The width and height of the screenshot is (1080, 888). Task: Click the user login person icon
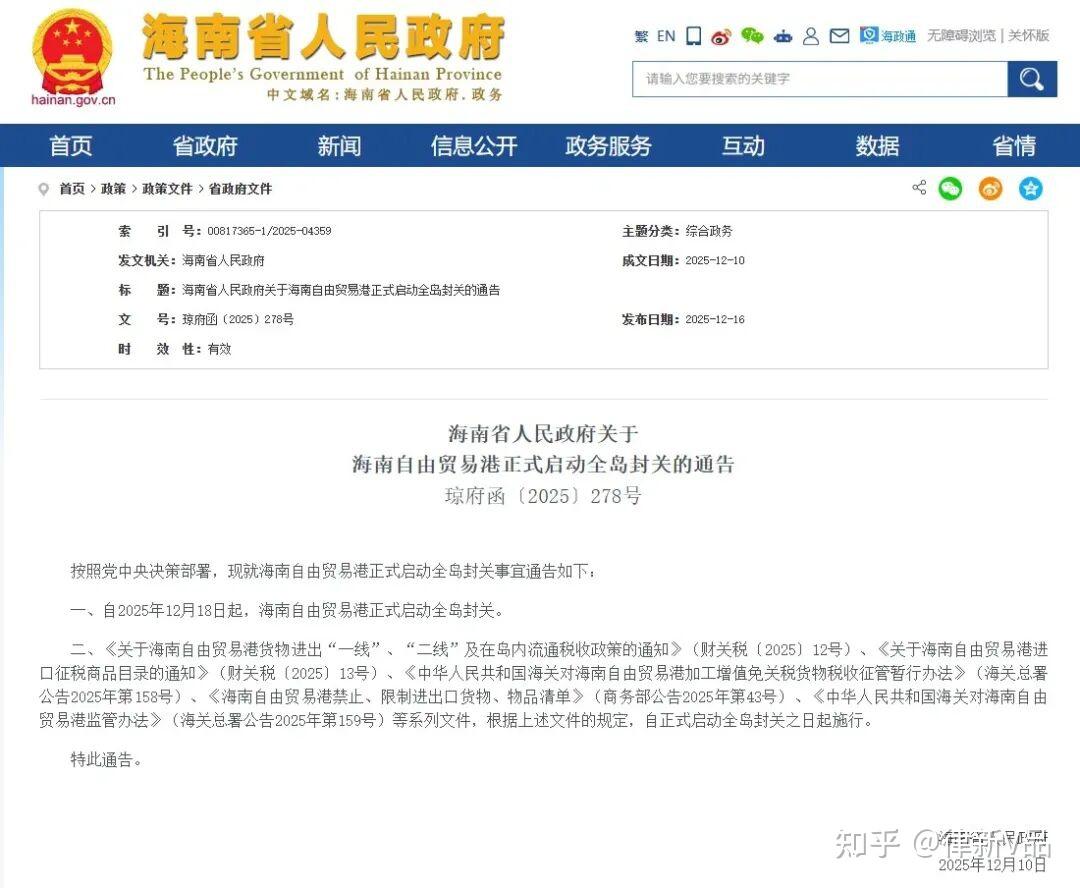click(x=810, y=36)
